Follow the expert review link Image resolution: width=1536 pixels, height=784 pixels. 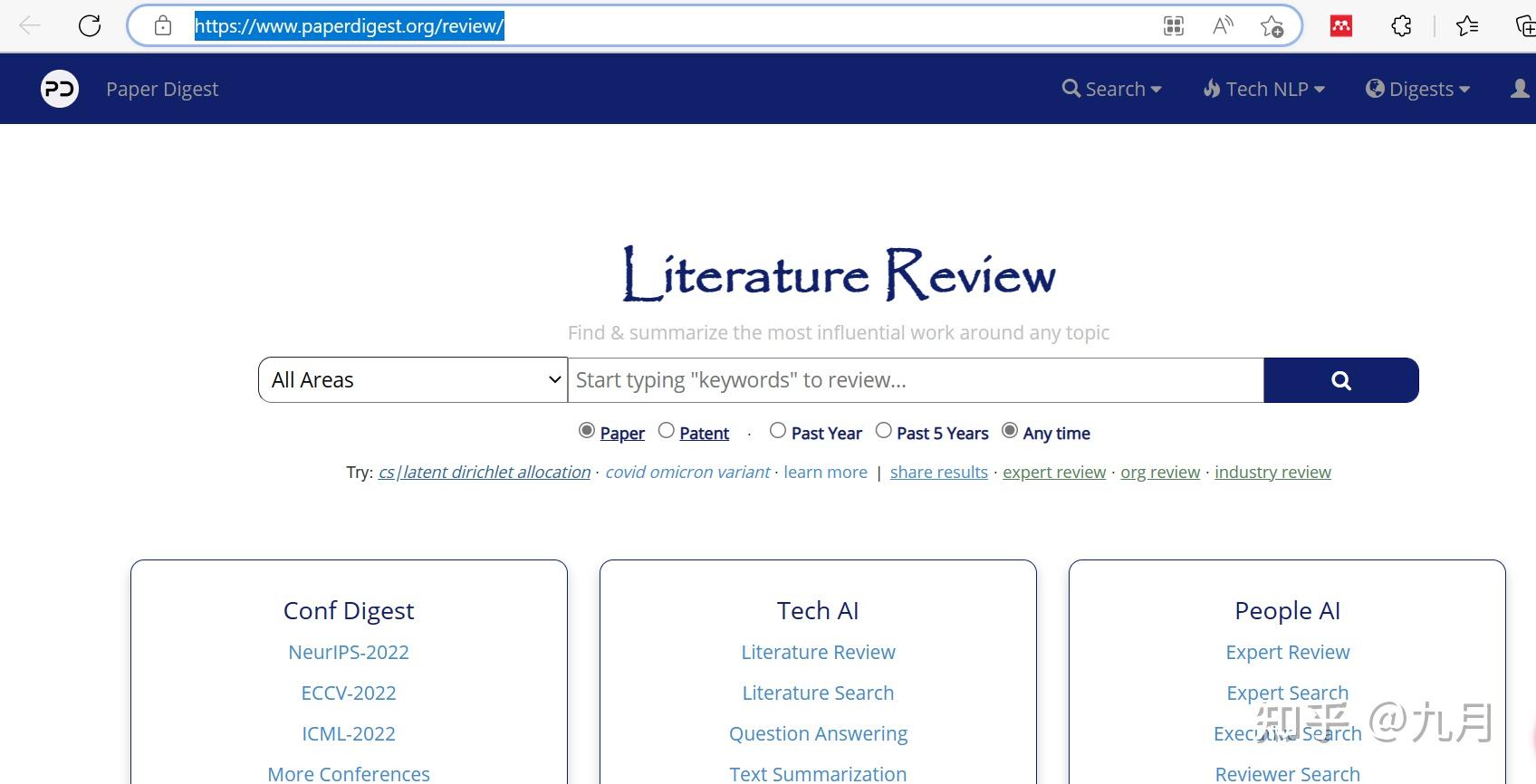click(x=1054, y=473)
